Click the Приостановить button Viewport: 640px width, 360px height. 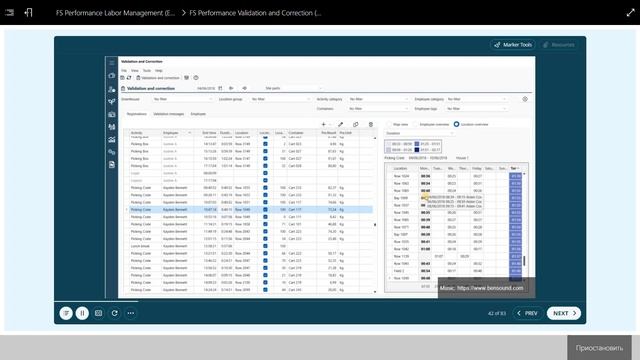(x=599, y=348)
